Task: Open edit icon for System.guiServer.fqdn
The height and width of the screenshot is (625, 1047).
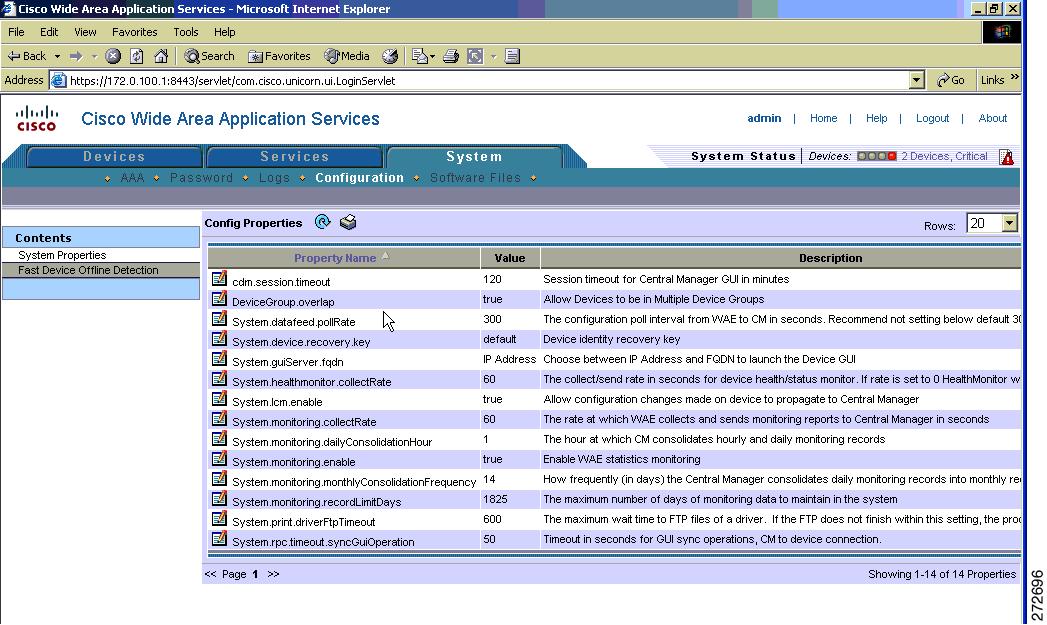Action: [219, 359]
